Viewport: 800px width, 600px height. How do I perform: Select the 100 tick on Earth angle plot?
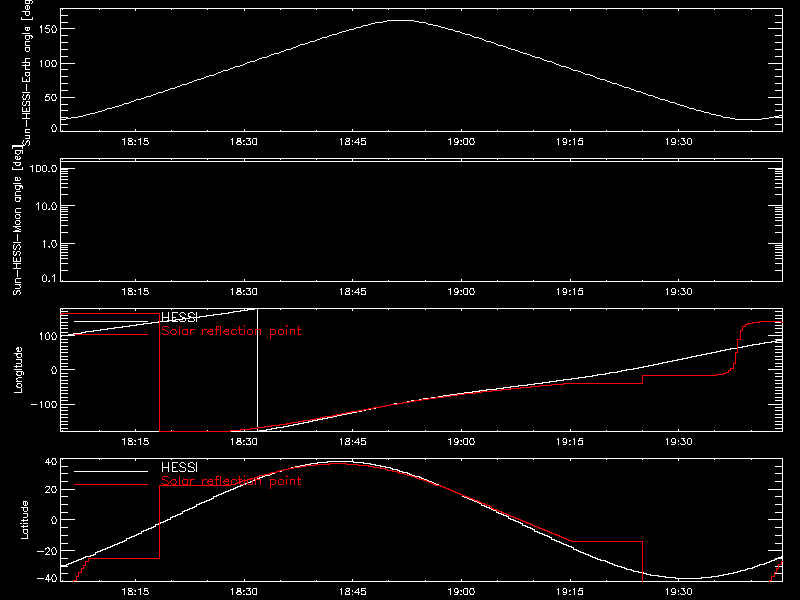coord(48,63)
